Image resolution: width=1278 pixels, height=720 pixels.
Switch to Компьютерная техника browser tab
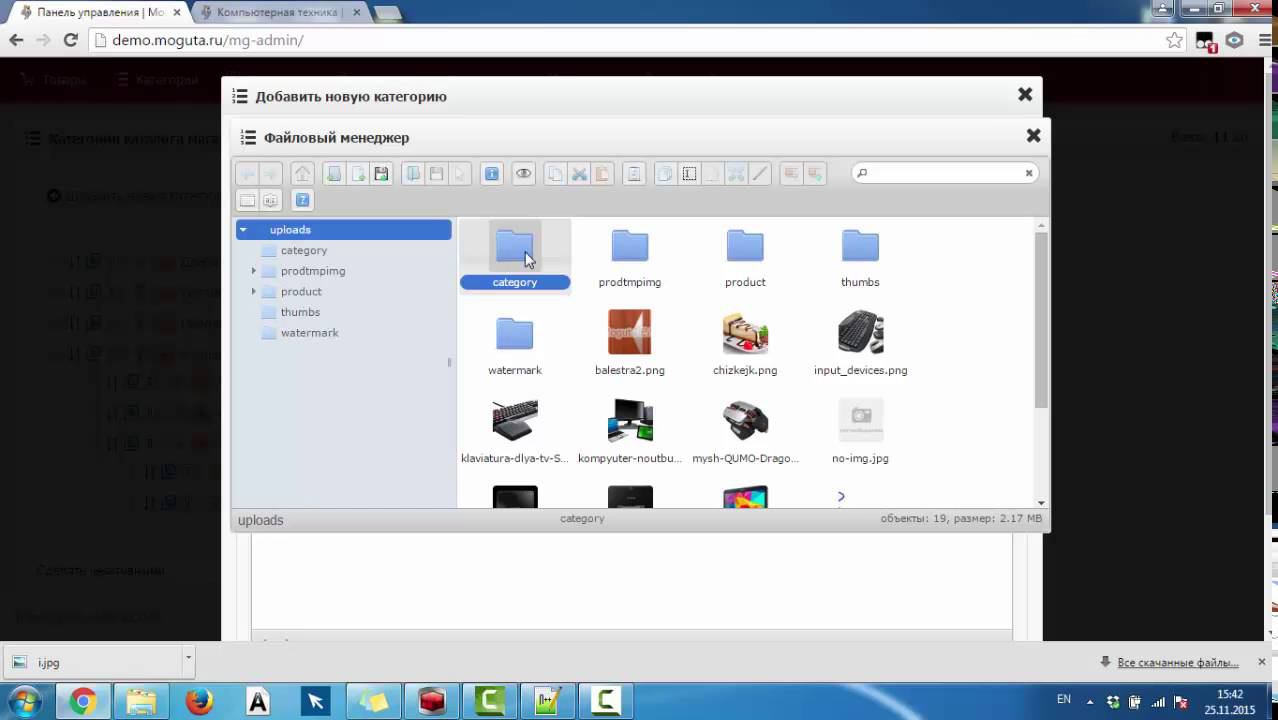tap(278, 13)
